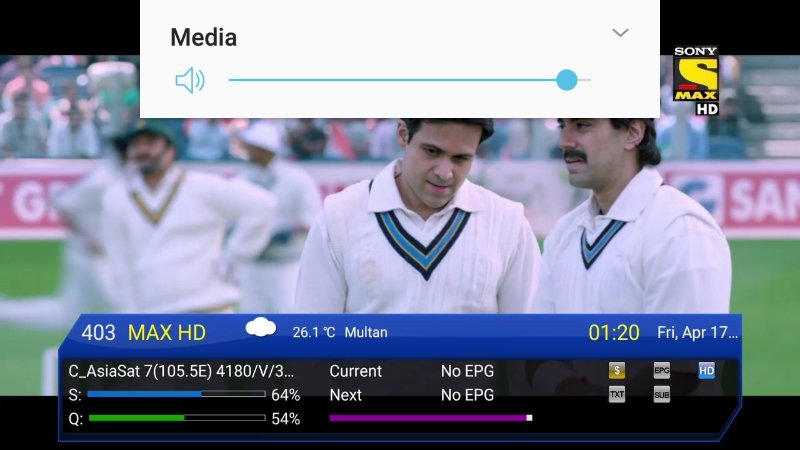Expand the Media volume panel chevron
The image size is (800, 450).
[x=620, y=33]
